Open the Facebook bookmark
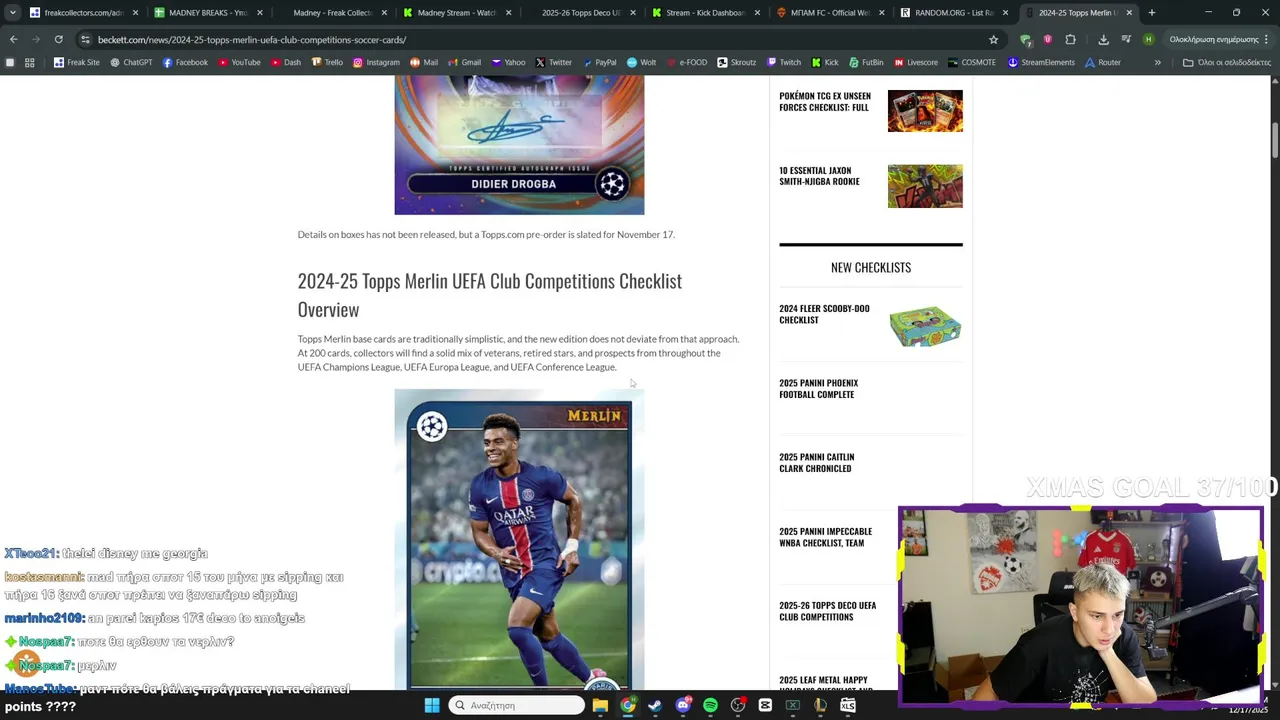1280x720 pixels. point(185,62)
